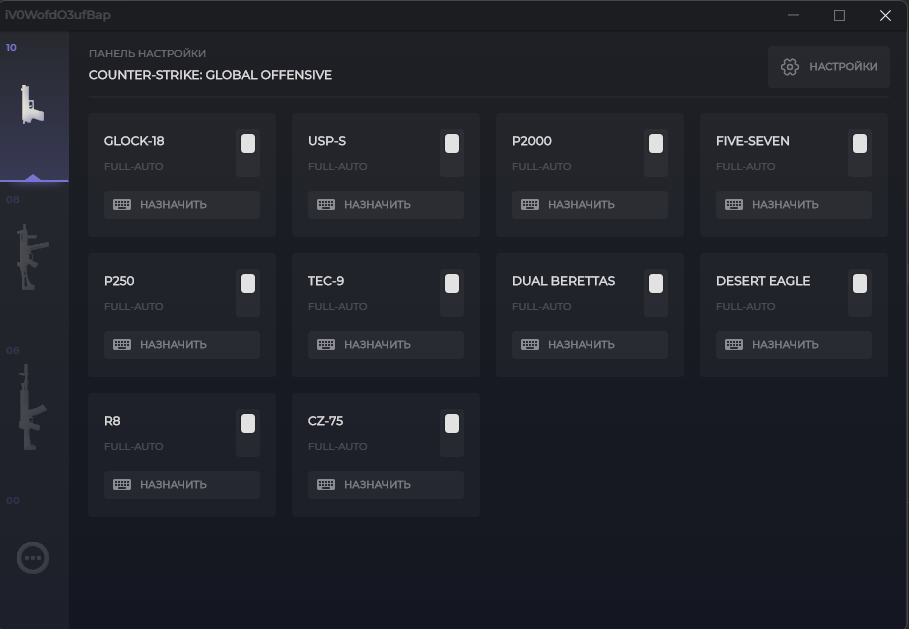
Task: Click keyboard icon on USP-S card
Action: (326, 205)
